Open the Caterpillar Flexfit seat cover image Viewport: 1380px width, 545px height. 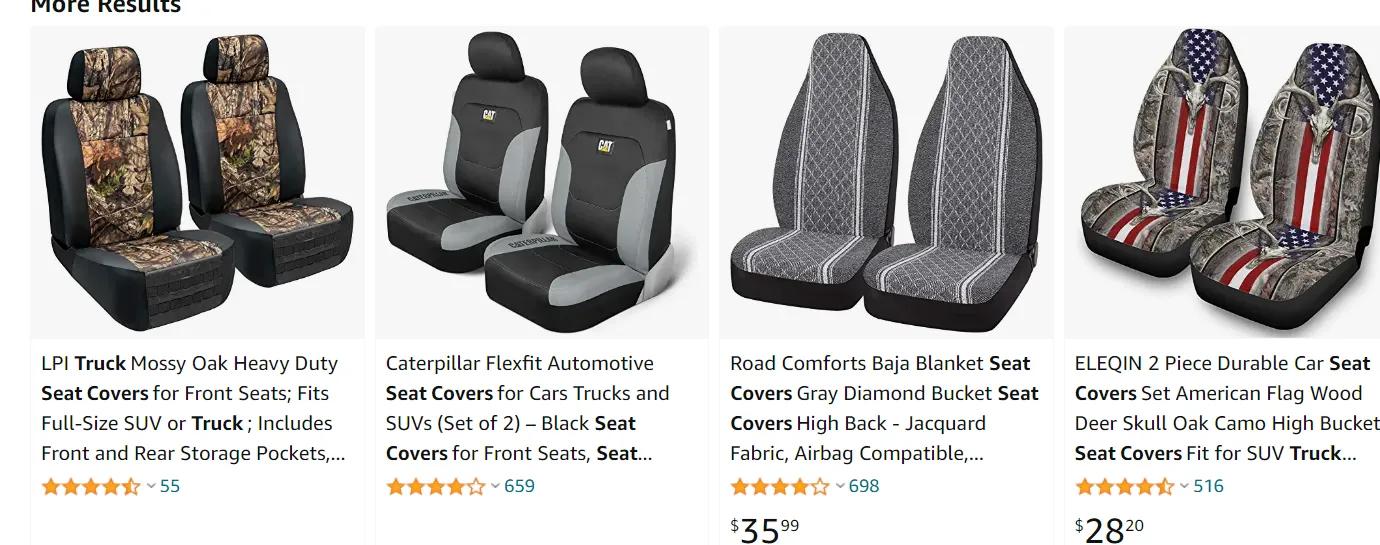[541, 181]
